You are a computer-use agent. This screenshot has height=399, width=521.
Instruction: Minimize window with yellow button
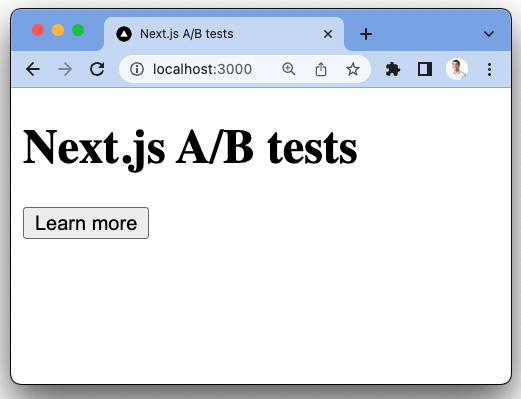coord(58,30)
